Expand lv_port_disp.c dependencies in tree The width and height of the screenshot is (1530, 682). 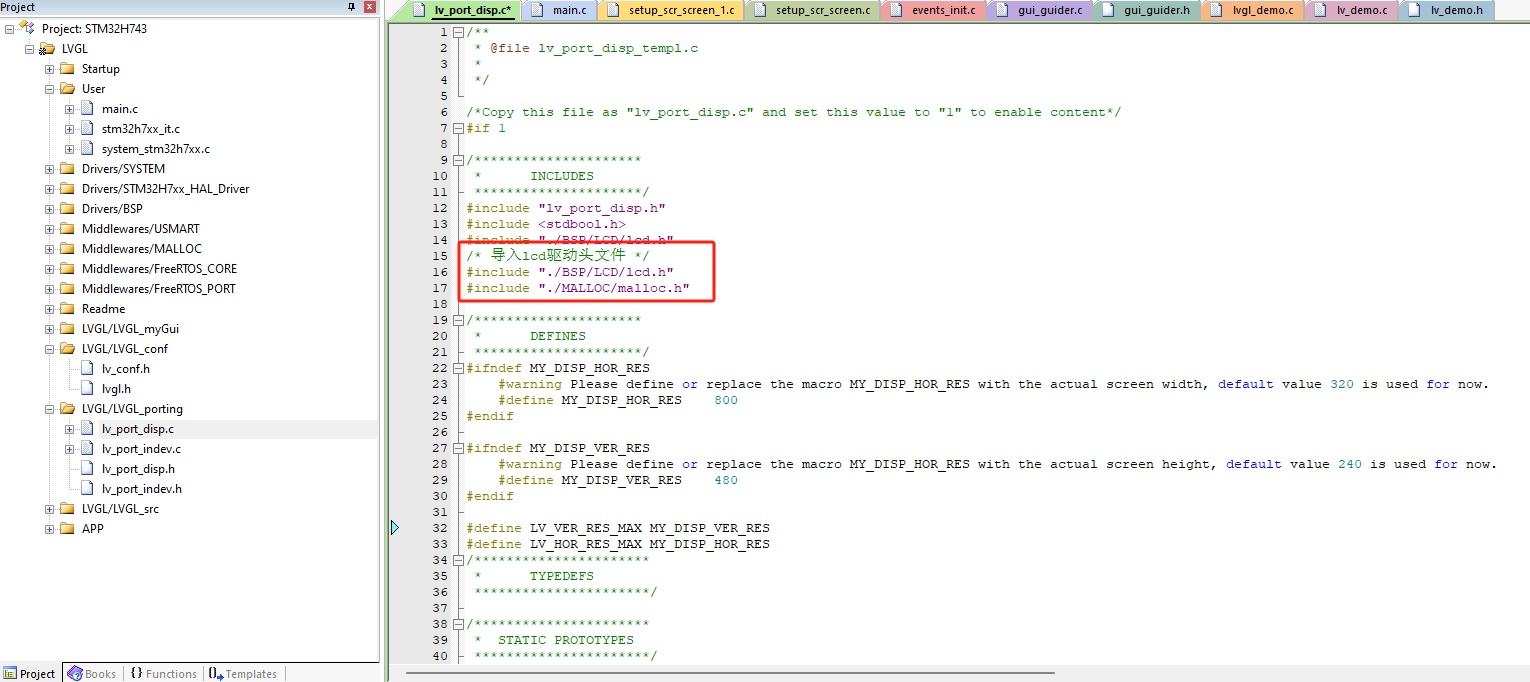(x=69, y=428)
